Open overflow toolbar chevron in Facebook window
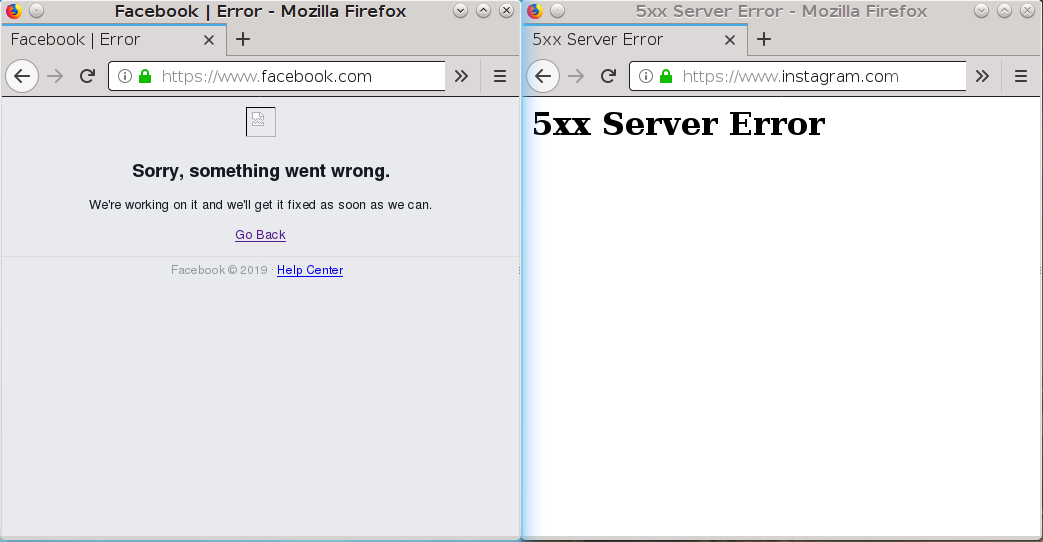The image size is (1043, 542). 461,76
